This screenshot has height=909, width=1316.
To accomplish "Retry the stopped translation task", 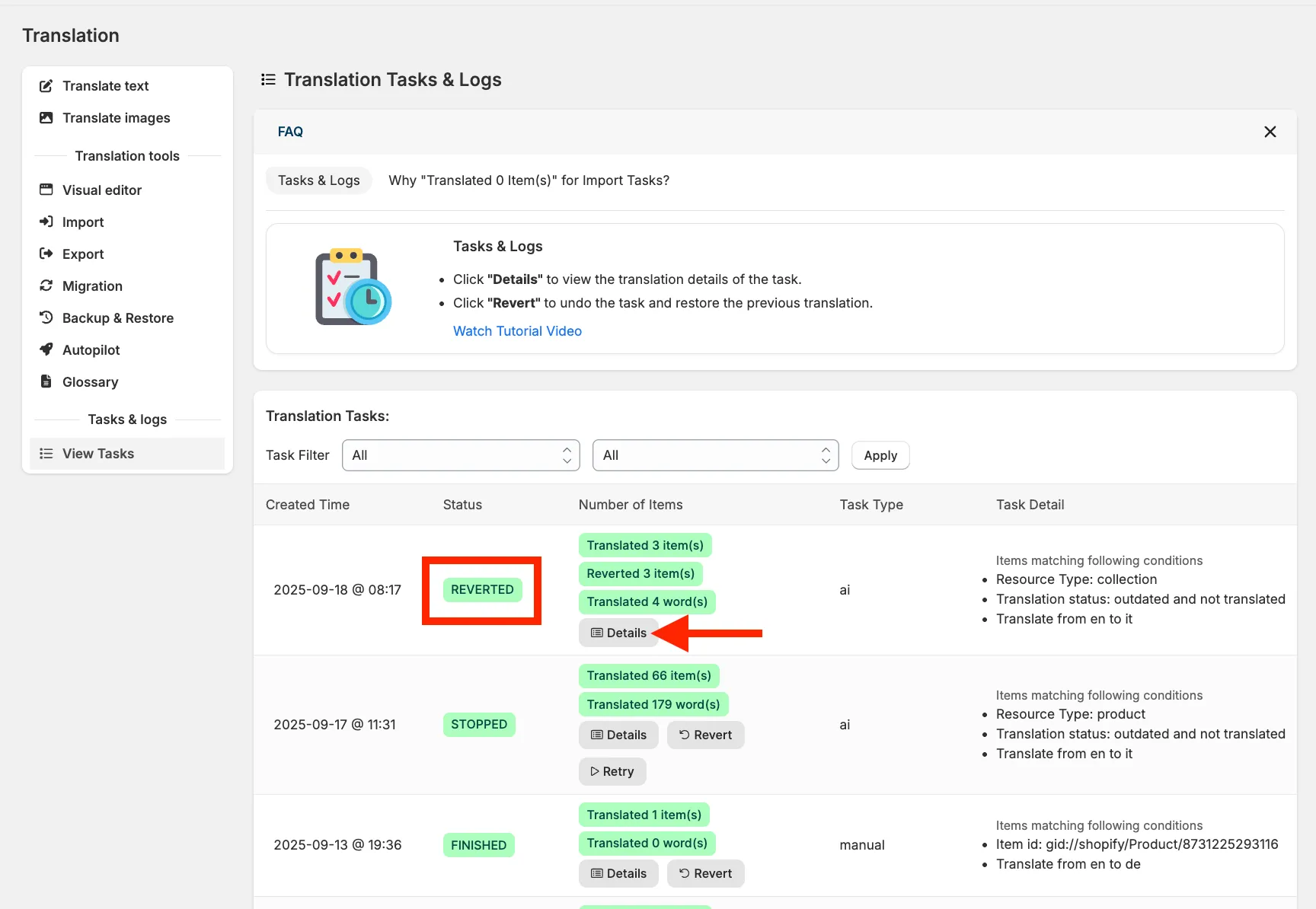I will tap(612, 771).
